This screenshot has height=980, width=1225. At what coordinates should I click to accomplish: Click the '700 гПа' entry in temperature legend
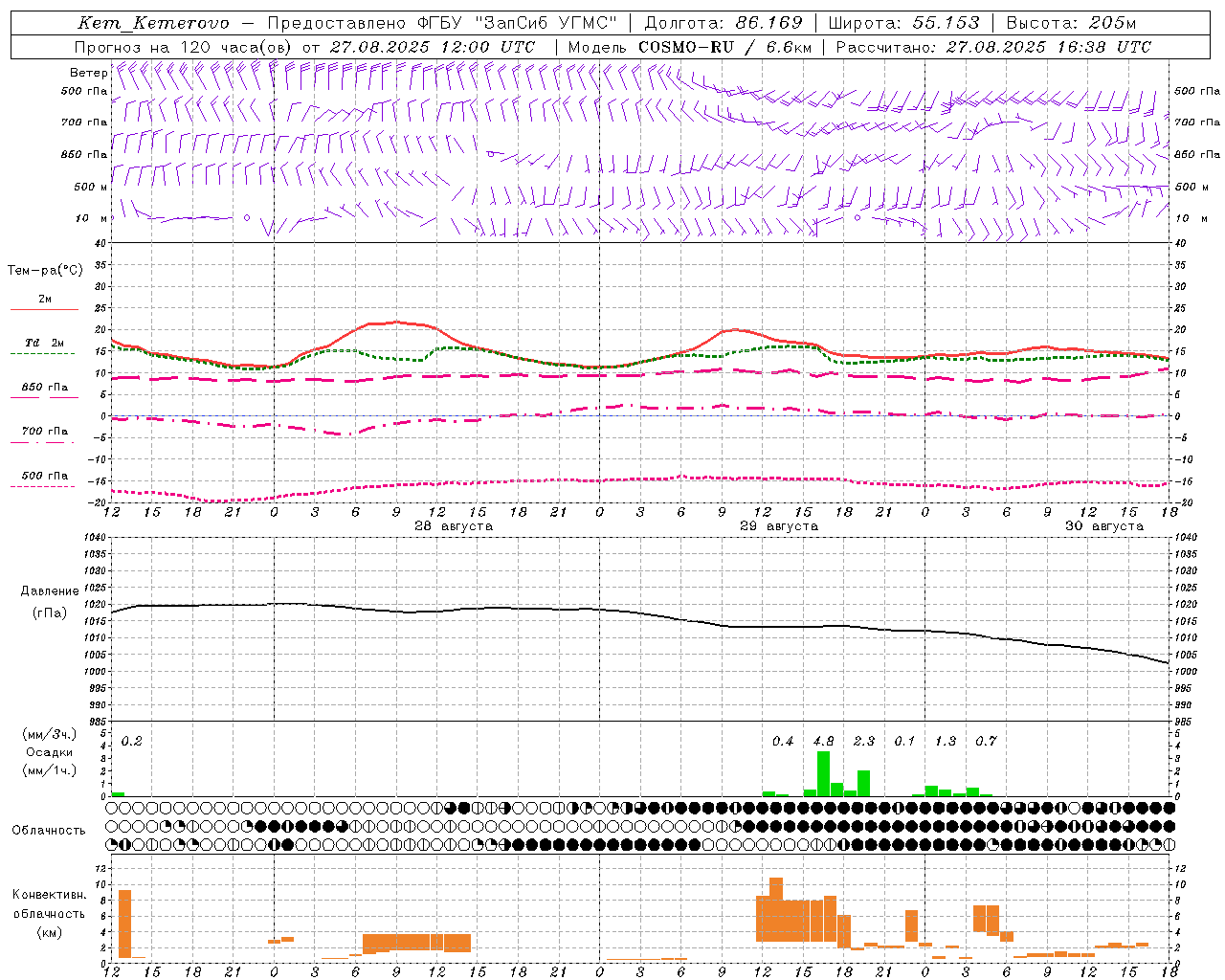[x=45, y=432]
